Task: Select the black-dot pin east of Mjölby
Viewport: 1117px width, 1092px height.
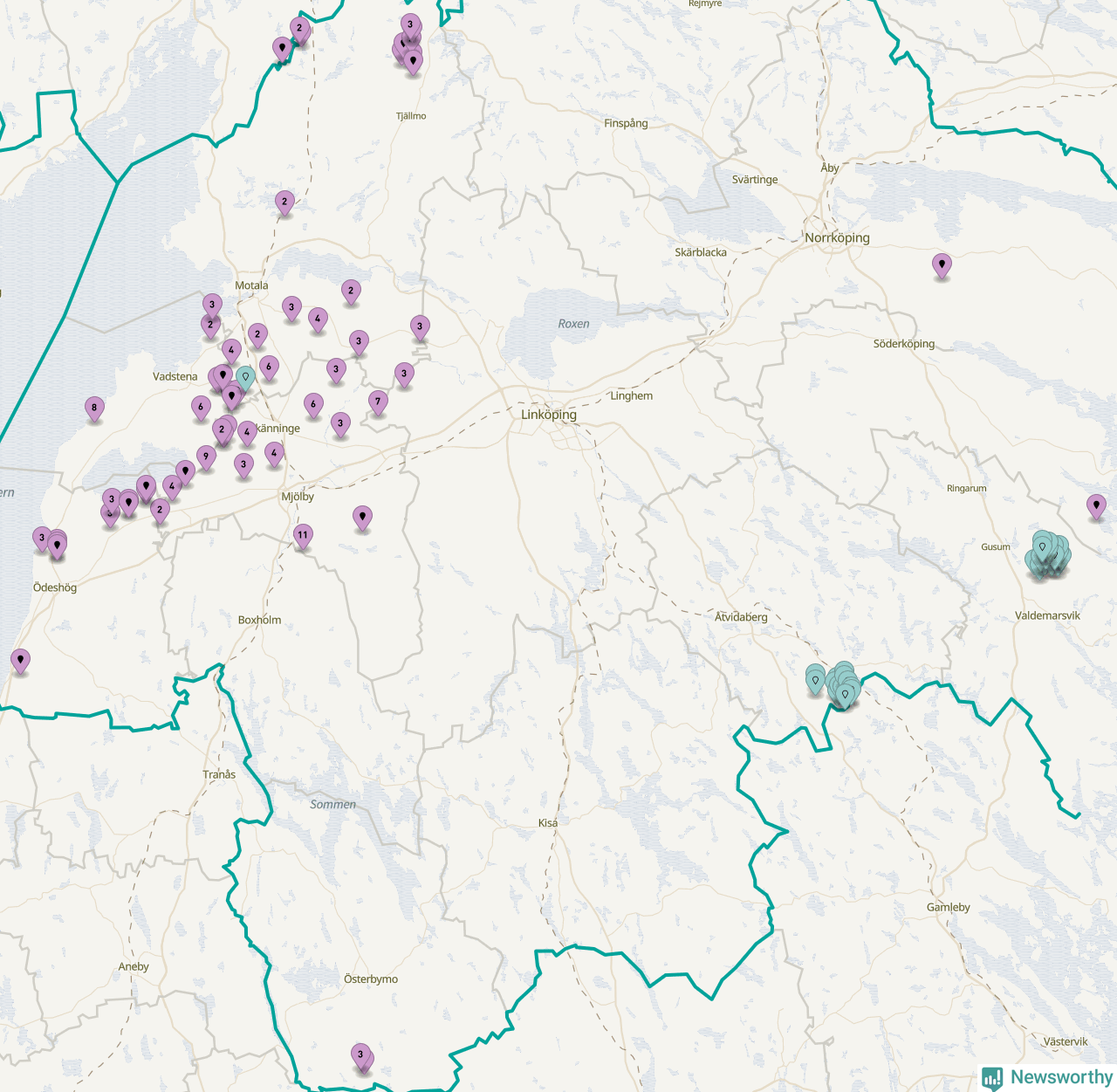Action: pyautogui.click(x=362, y=519)
